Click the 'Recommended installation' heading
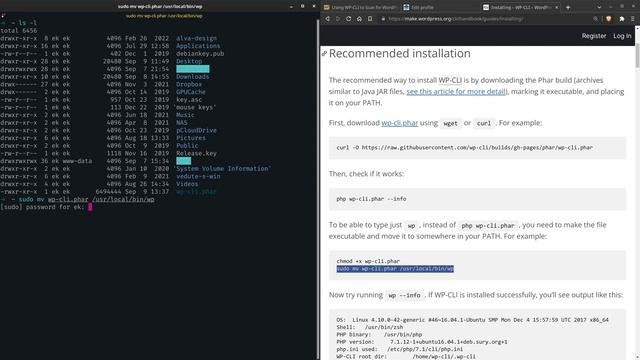The height and width of the screenshot is (360, 640). click(x=400, y=53)
